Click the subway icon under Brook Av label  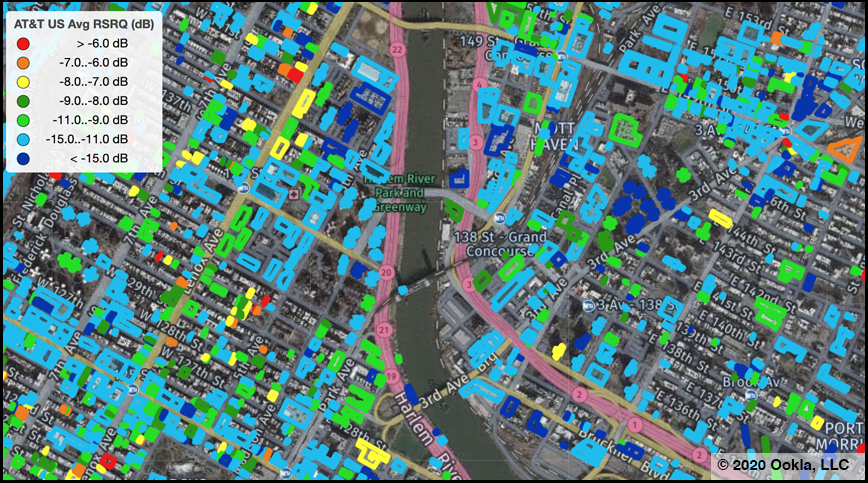(x=751, y=395)
